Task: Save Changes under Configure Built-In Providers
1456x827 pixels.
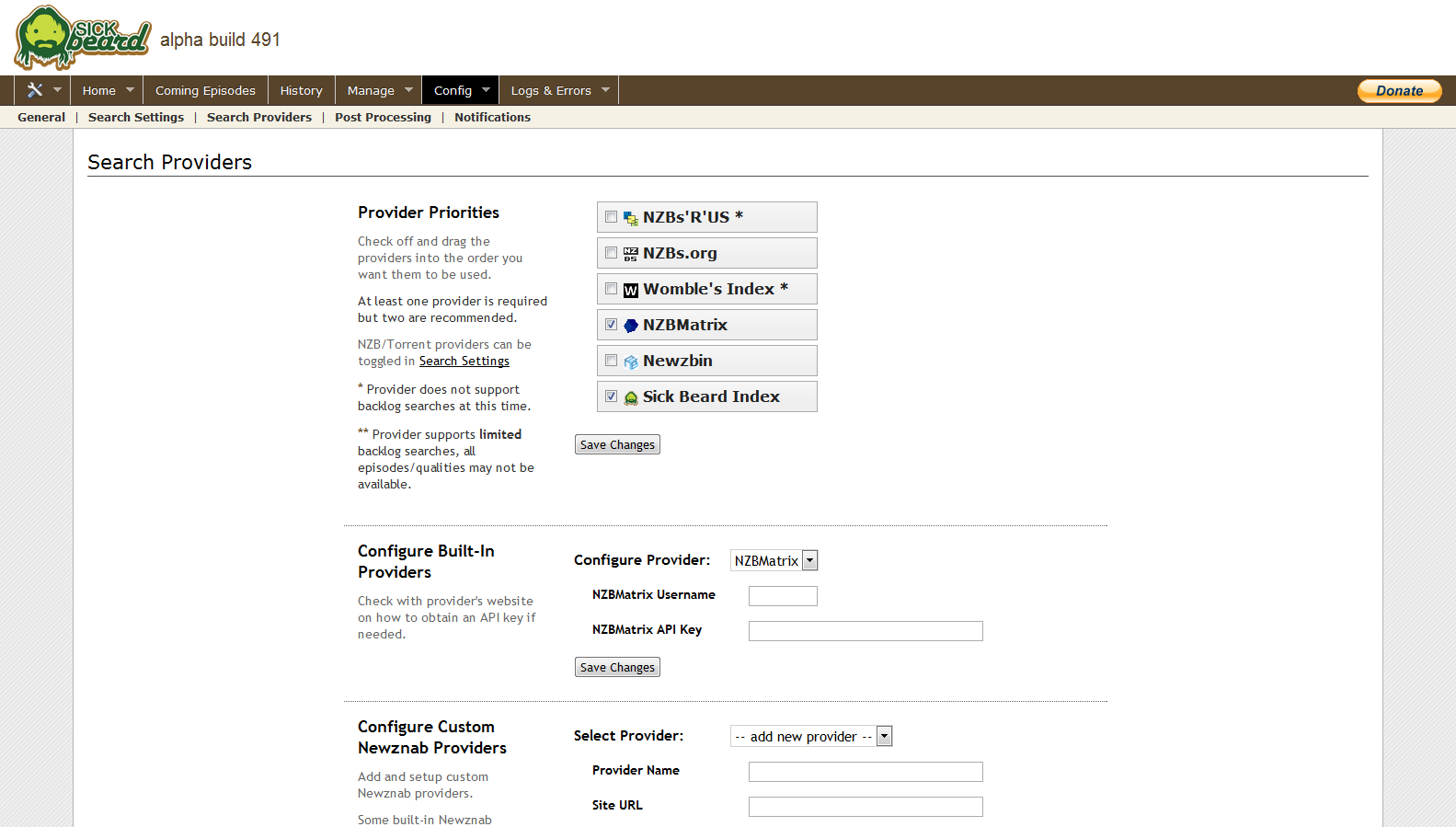Action: (x=617, y=667)
